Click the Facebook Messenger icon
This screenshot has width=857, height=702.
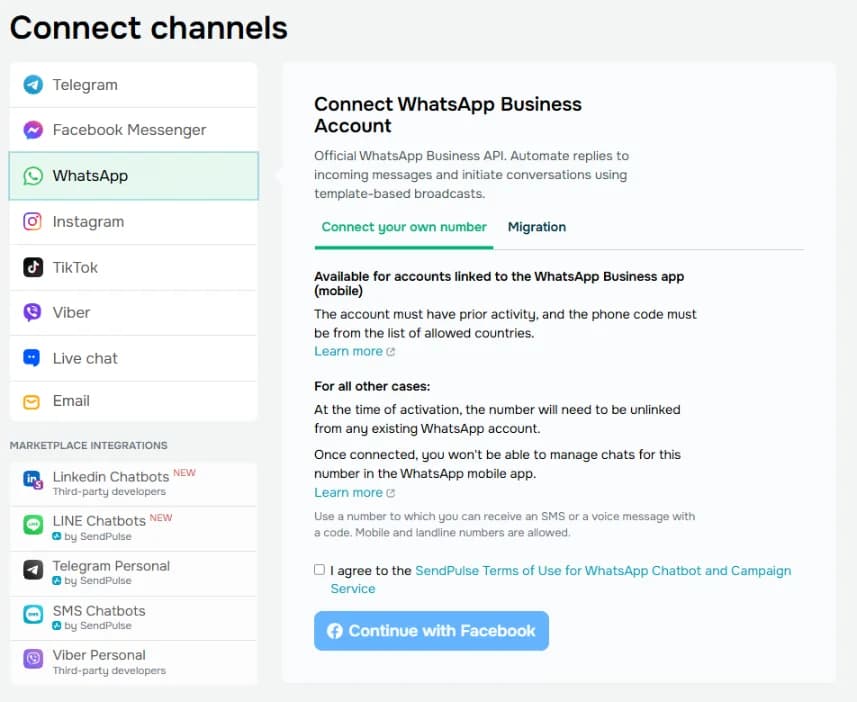click(33, 130)
